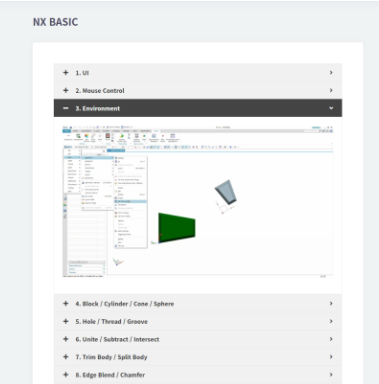The image size is (379, 384).
Task: Open "6. Unite / Subtract / Intersect" title
Action: [x=117, y=339]
